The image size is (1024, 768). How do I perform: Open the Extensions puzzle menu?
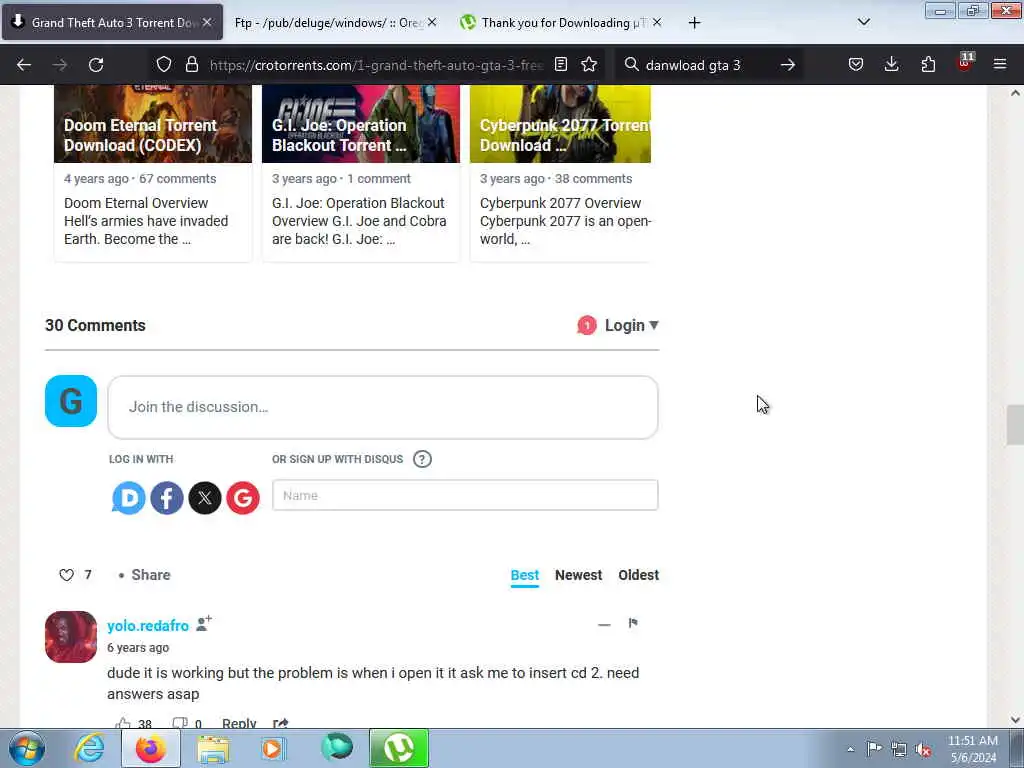(928, 65)
